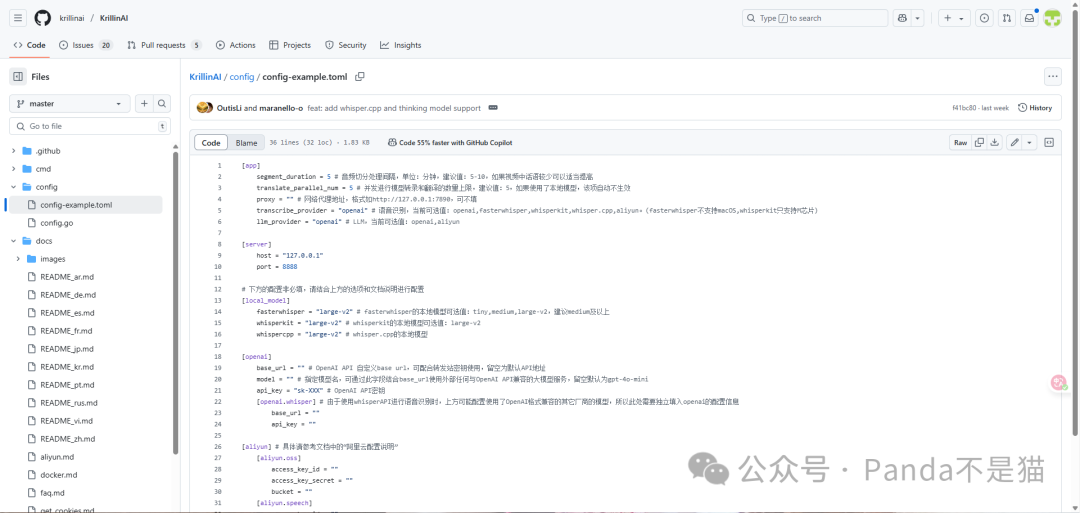The image size is (1080, 513).
Task: Open notifications inbox icon
Action: (x=1030, y=18)
